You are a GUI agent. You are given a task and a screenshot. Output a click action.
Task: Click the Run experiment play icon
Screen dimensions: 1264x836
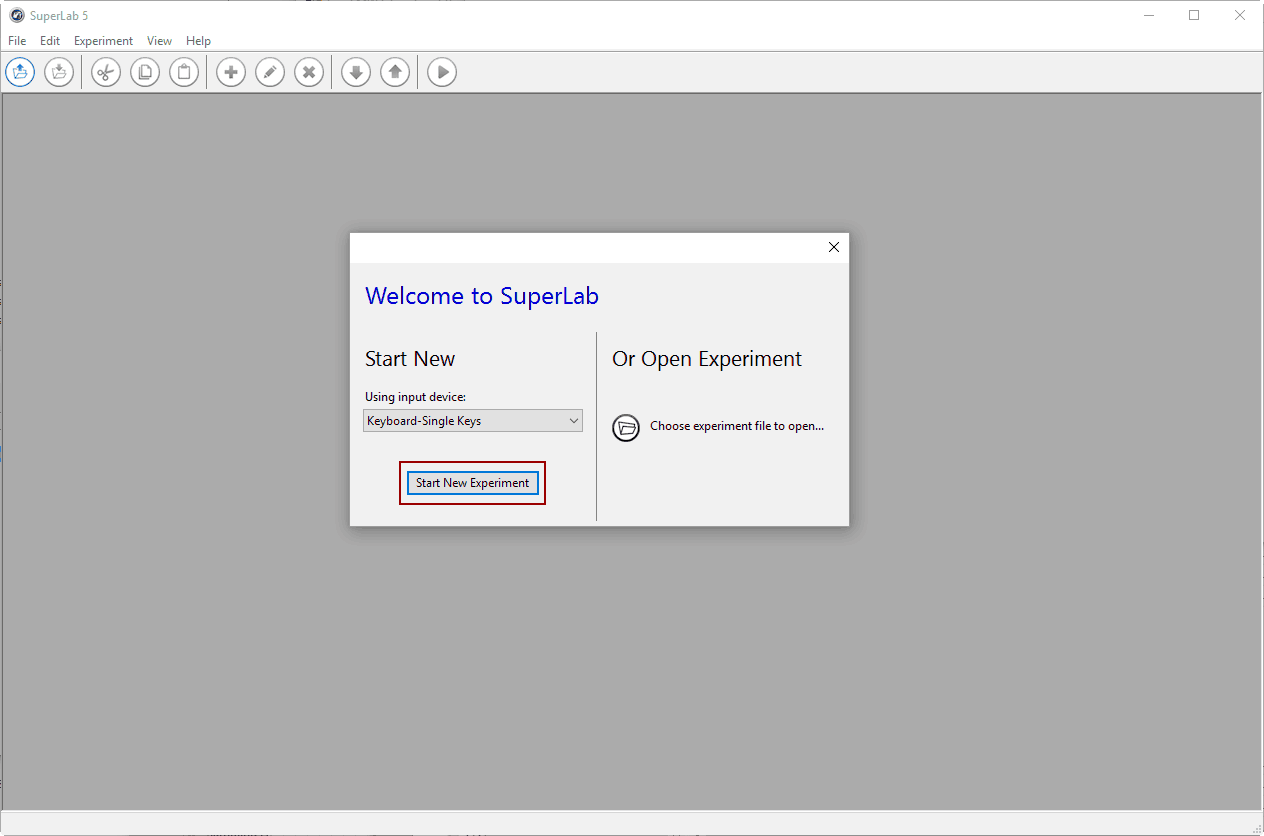[x=442, y=72]
